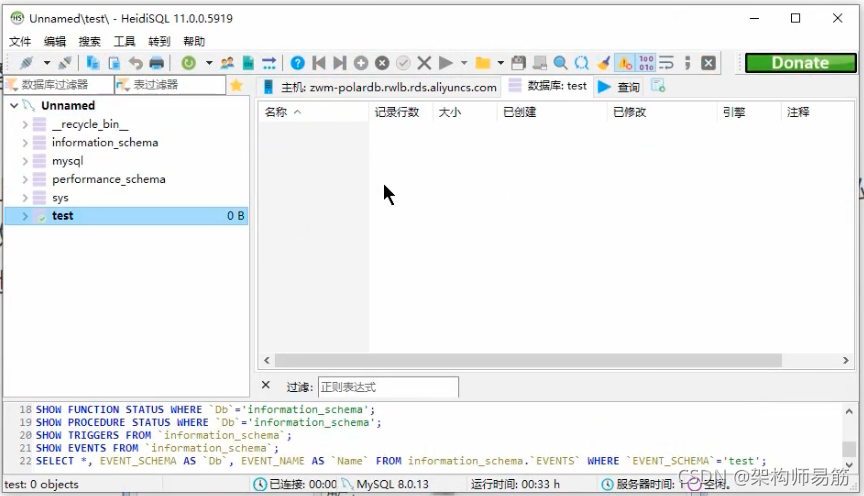Expand the test database node
This screenshot has width=864, height=496.
pyautogui.click(x=25, y=216)
